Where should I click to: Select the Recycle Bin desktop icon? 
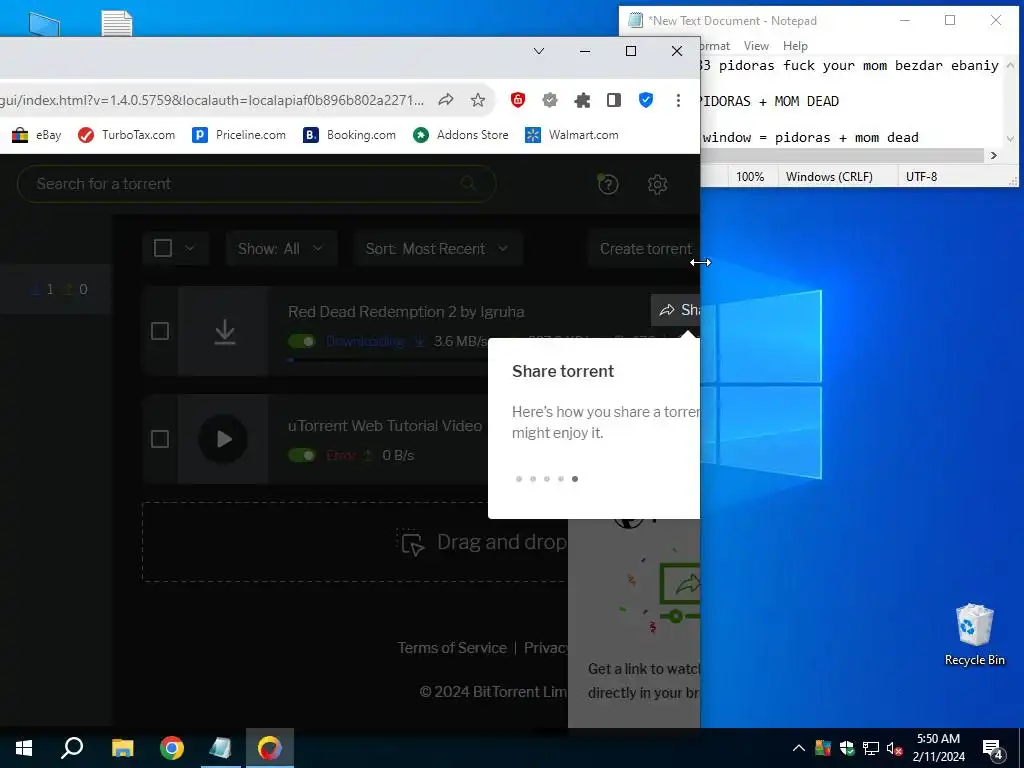point(974,635)
